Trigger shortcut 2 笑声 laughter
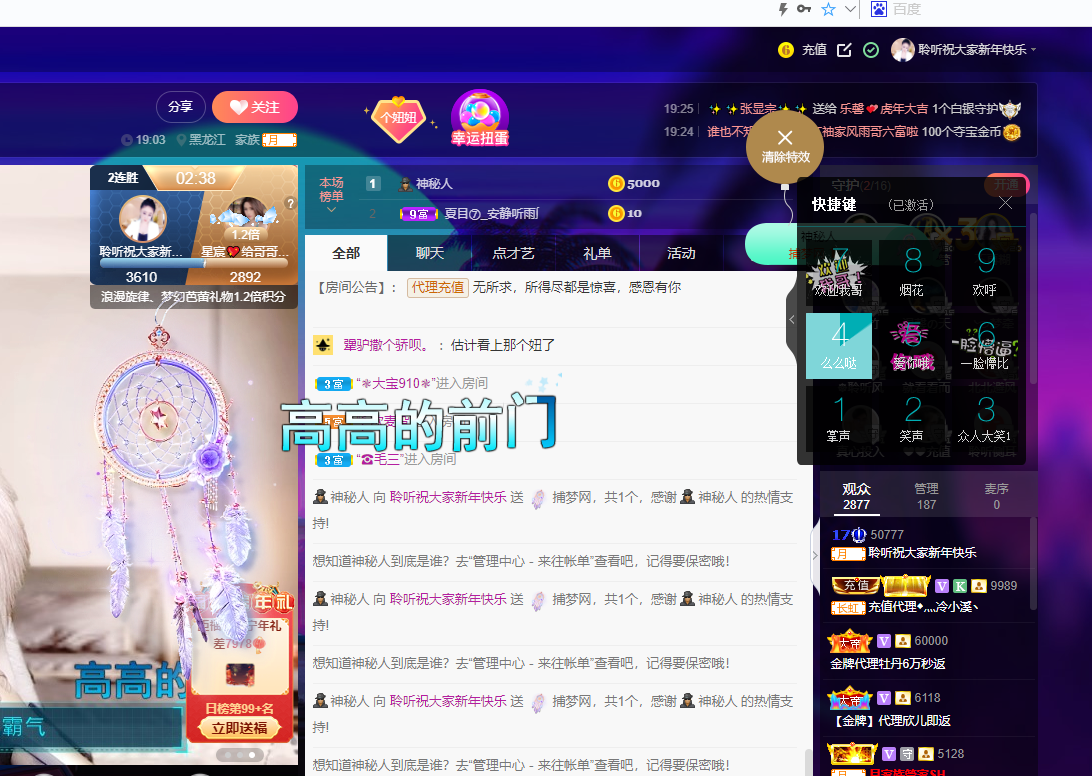 coord(912,419)
